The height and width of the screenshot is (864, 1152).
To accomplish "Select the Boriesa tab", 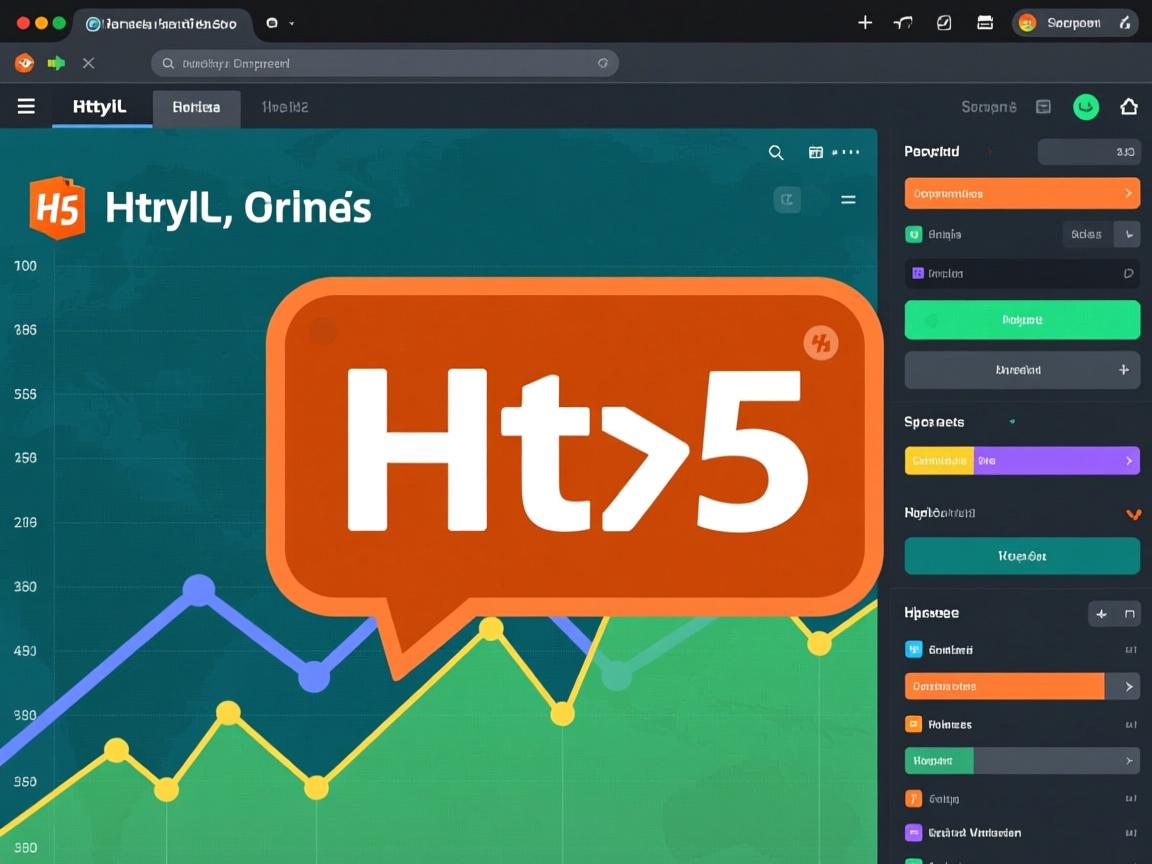I will click(196, 106).
